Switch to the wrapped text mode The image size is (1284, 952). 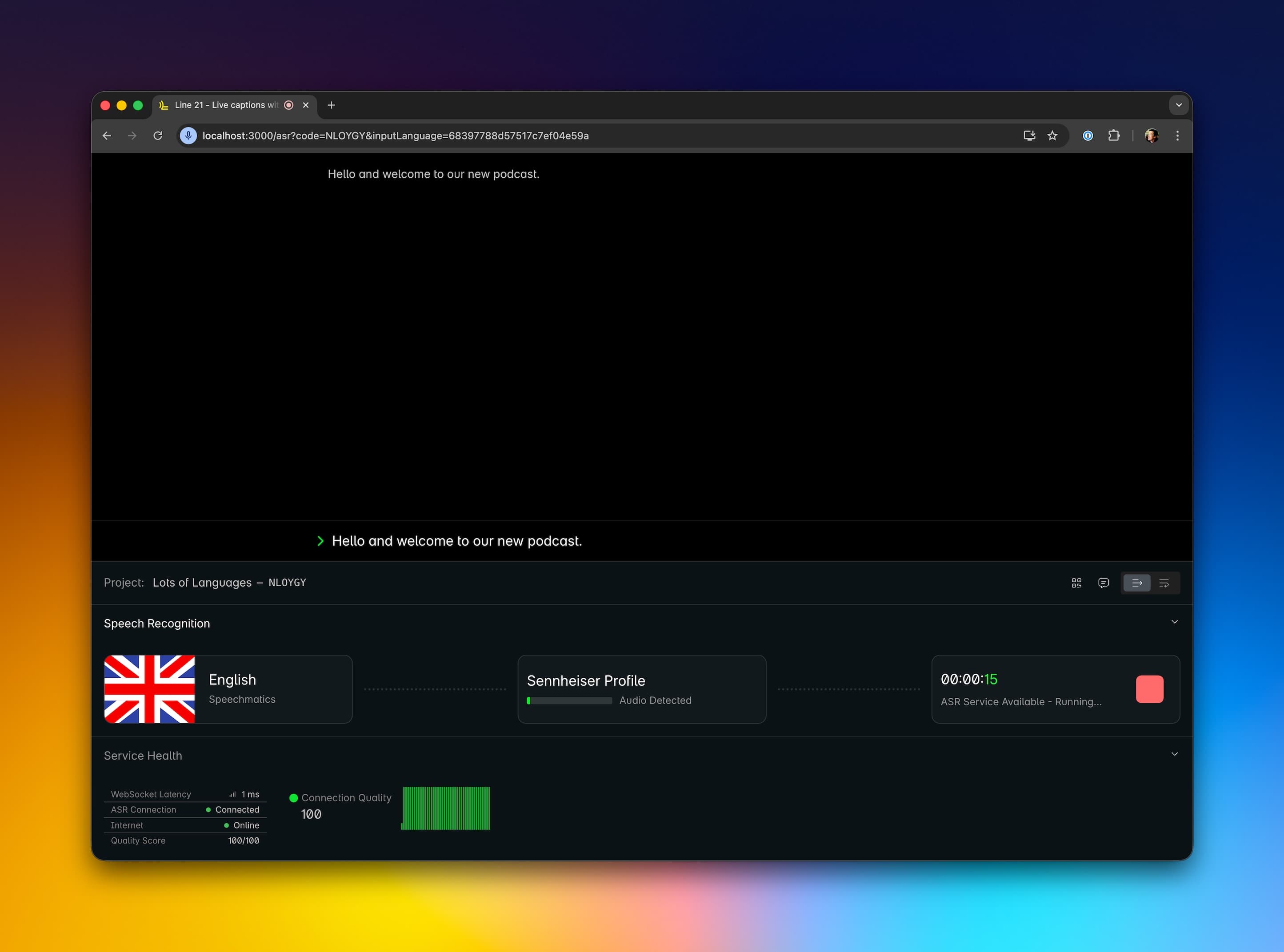(x=1164, y=583)
